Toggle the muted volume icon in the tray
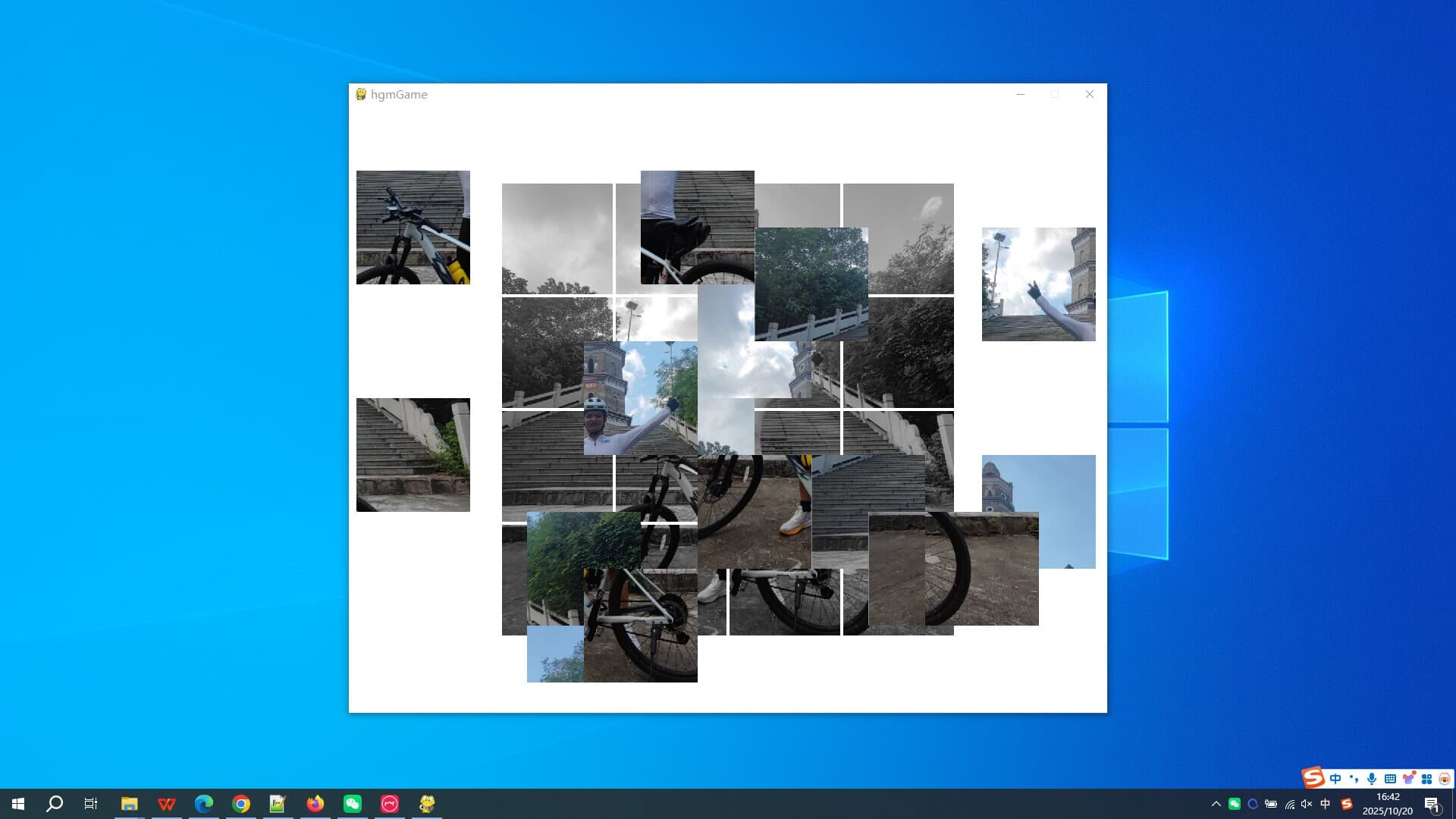 pyautogui.click(x=1307, y=804)
